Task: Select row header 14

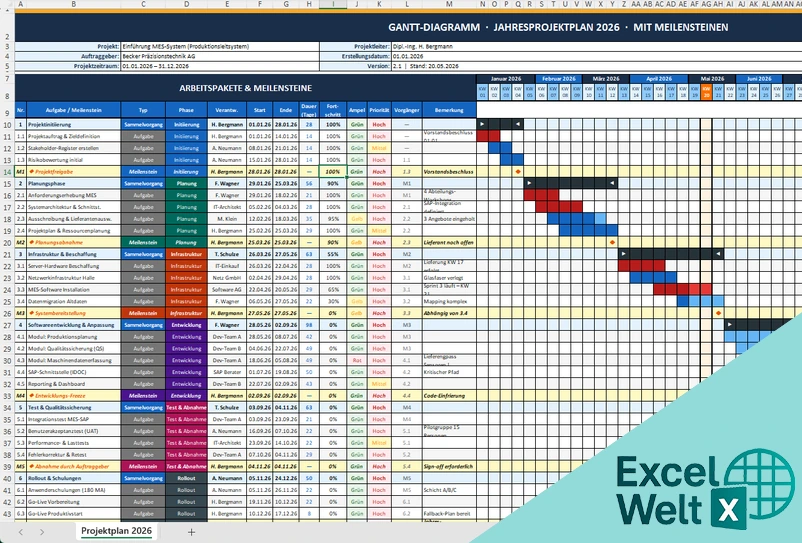Action: [7, 172]
